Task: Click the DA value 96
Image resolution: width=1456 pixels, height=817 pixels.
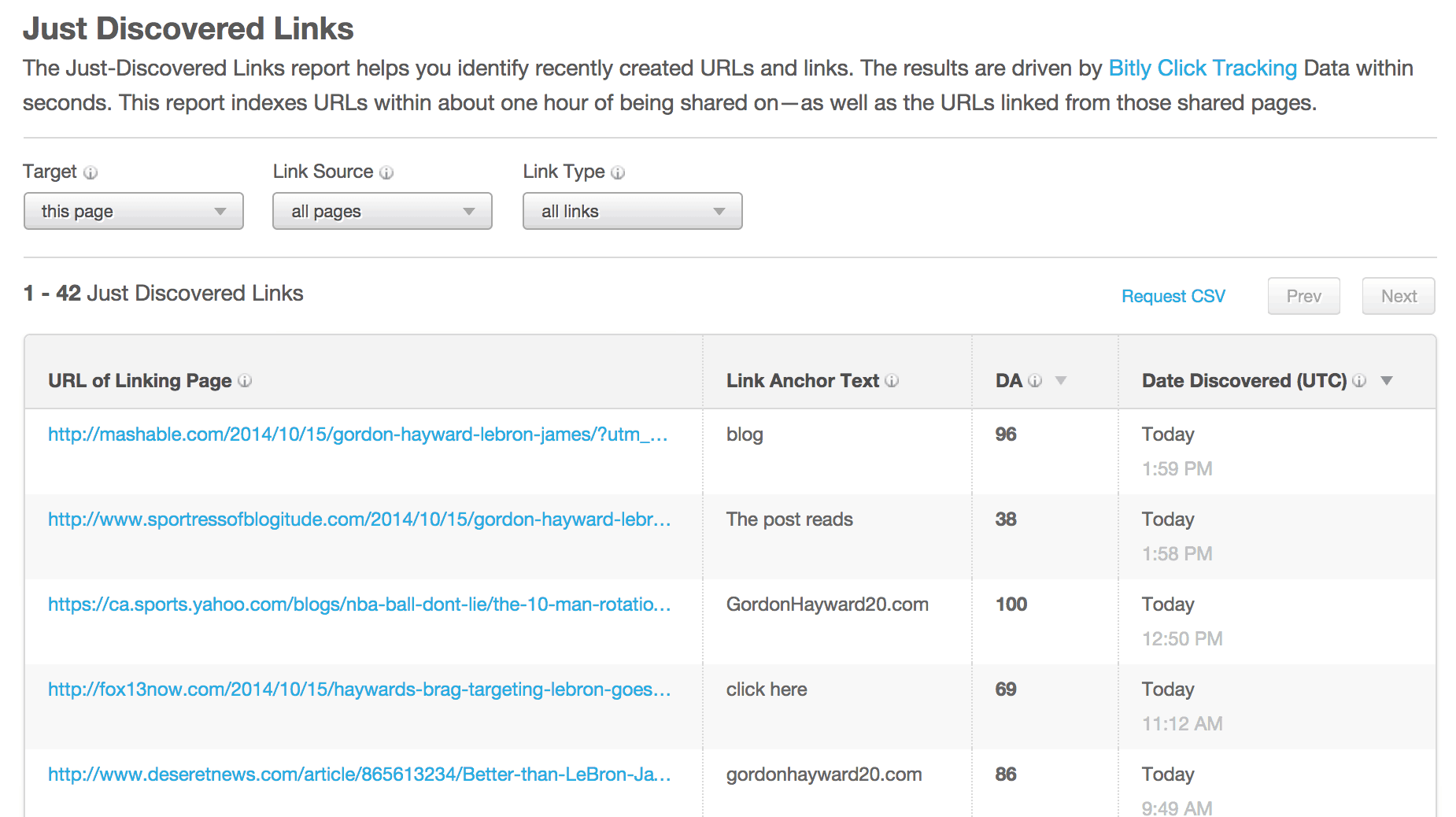Action: [x=1006, y=434]
